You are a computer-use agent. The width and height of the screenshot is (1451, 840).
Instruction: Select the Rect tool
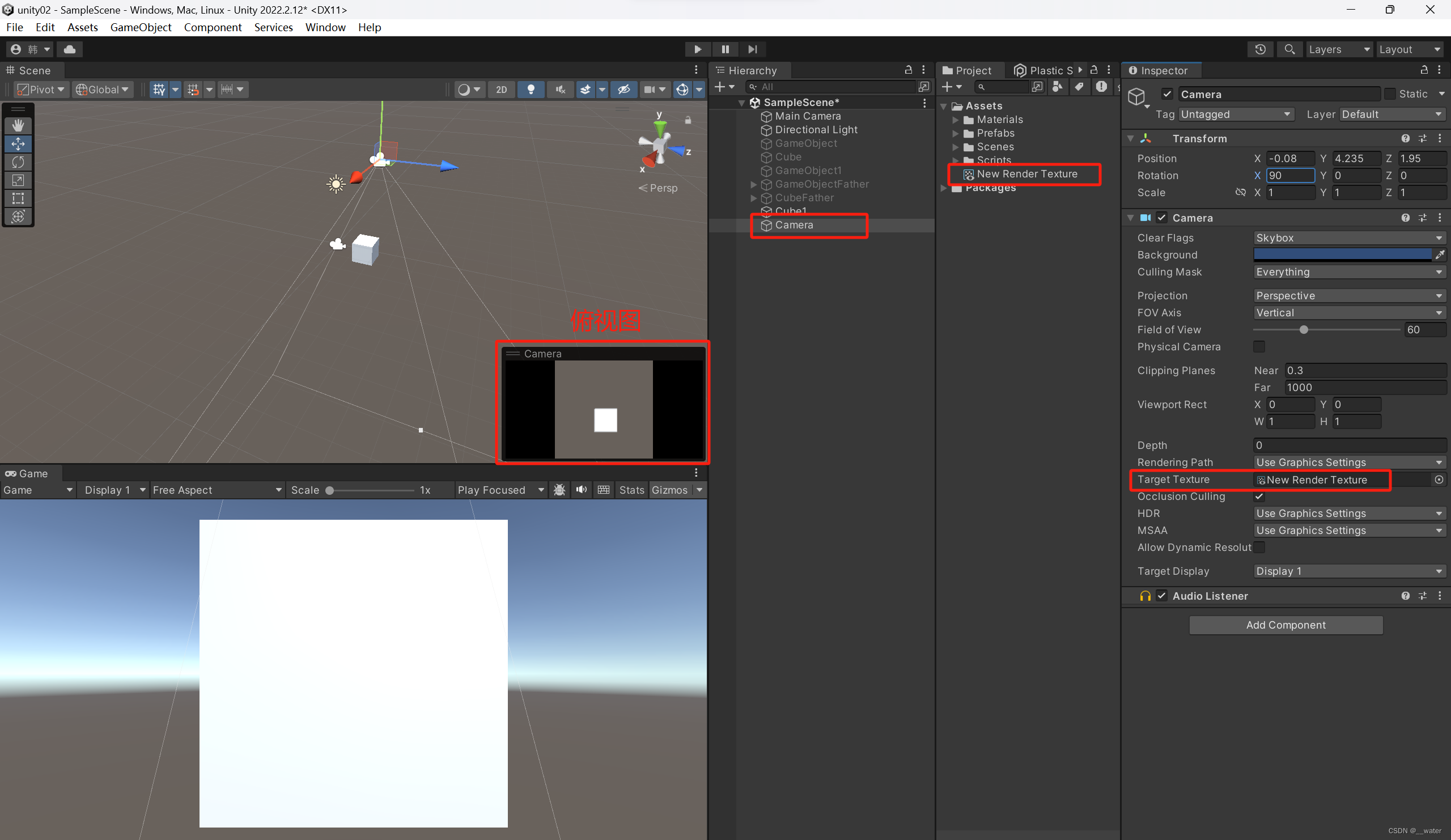point(18,198)
